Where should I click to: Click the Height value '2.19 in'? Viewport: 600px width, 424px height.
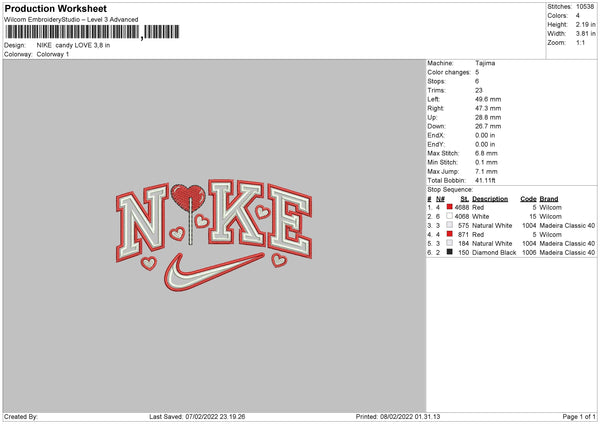(585, 24)
